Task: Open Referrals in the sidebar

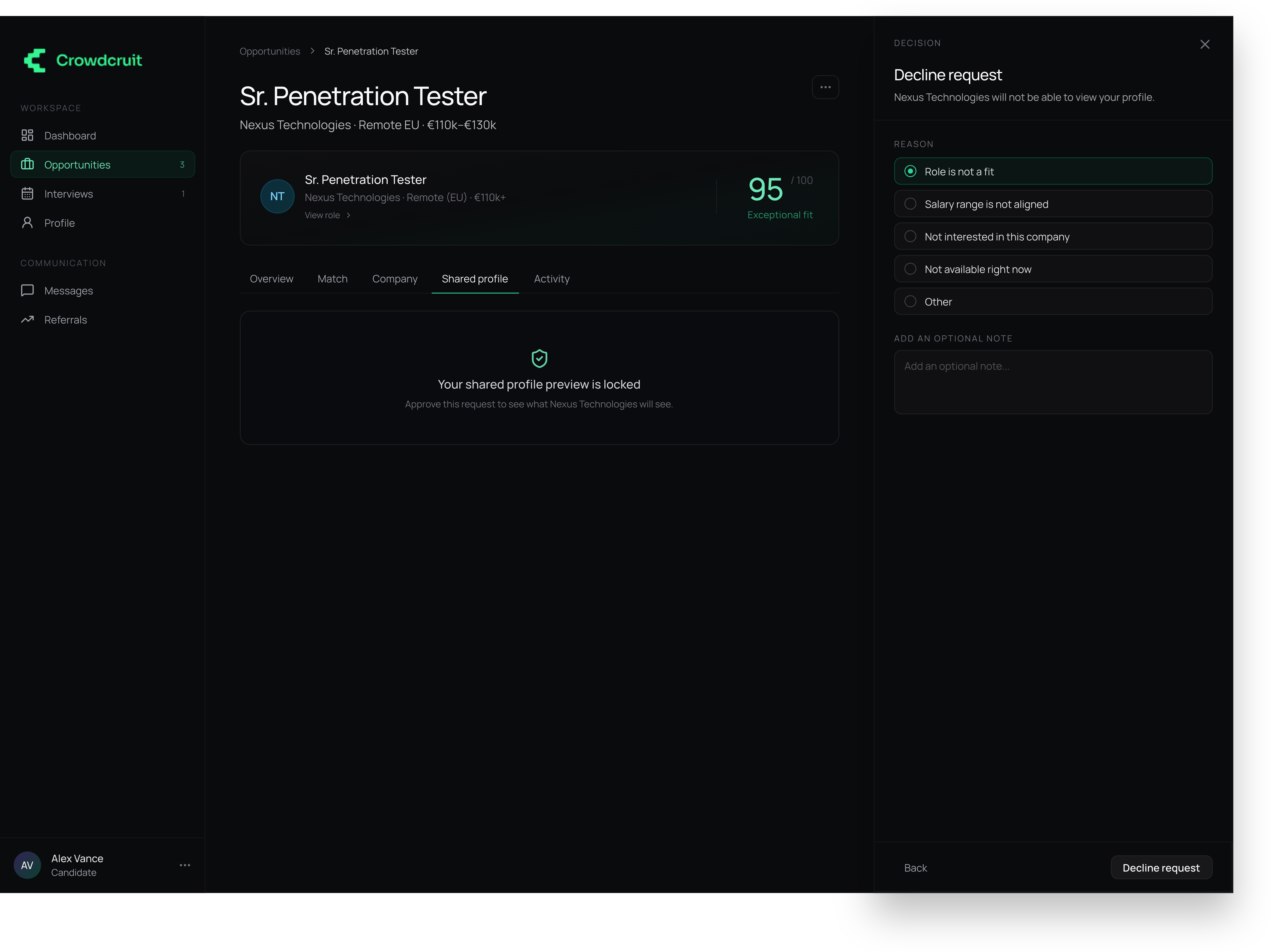Action: click(102, 319)
